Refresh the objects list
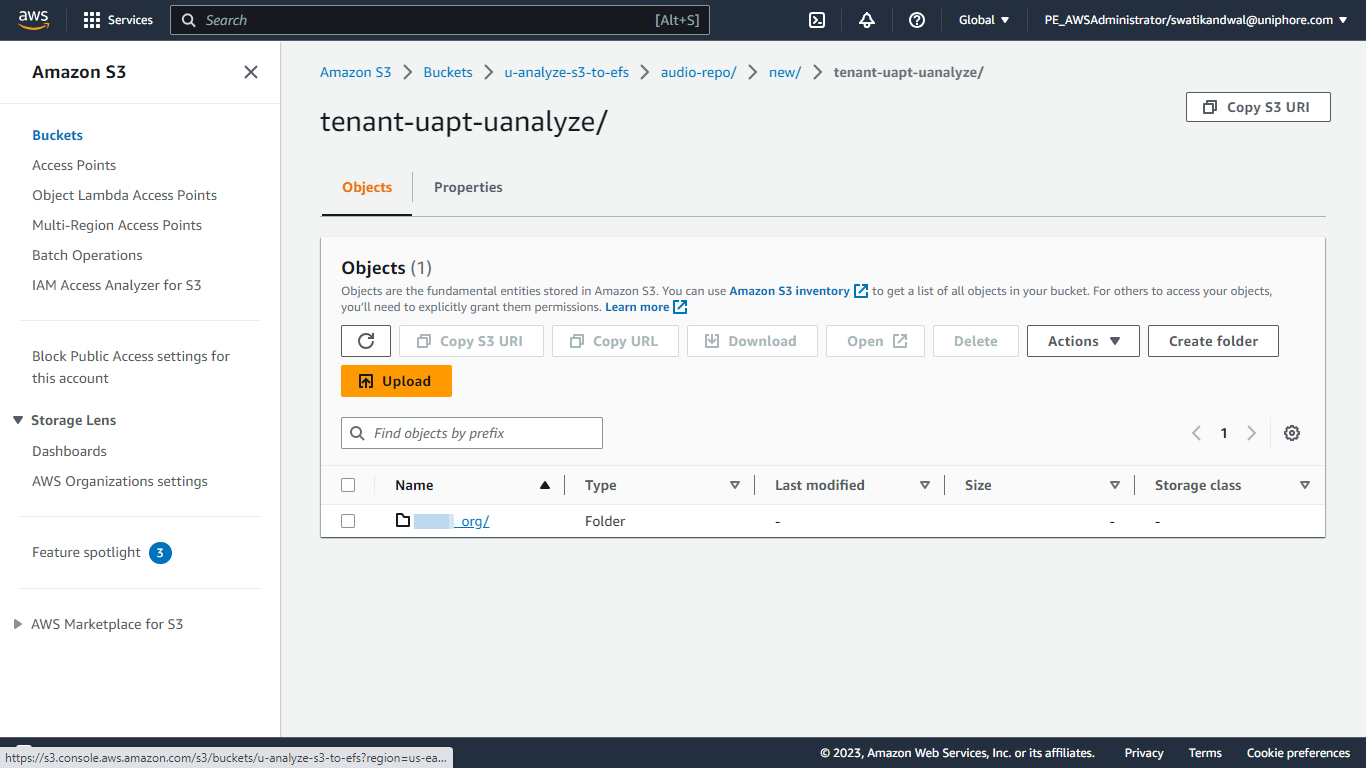Image resolution: width=1366 pixels, height=768 pixels. [x=366, y=341]
